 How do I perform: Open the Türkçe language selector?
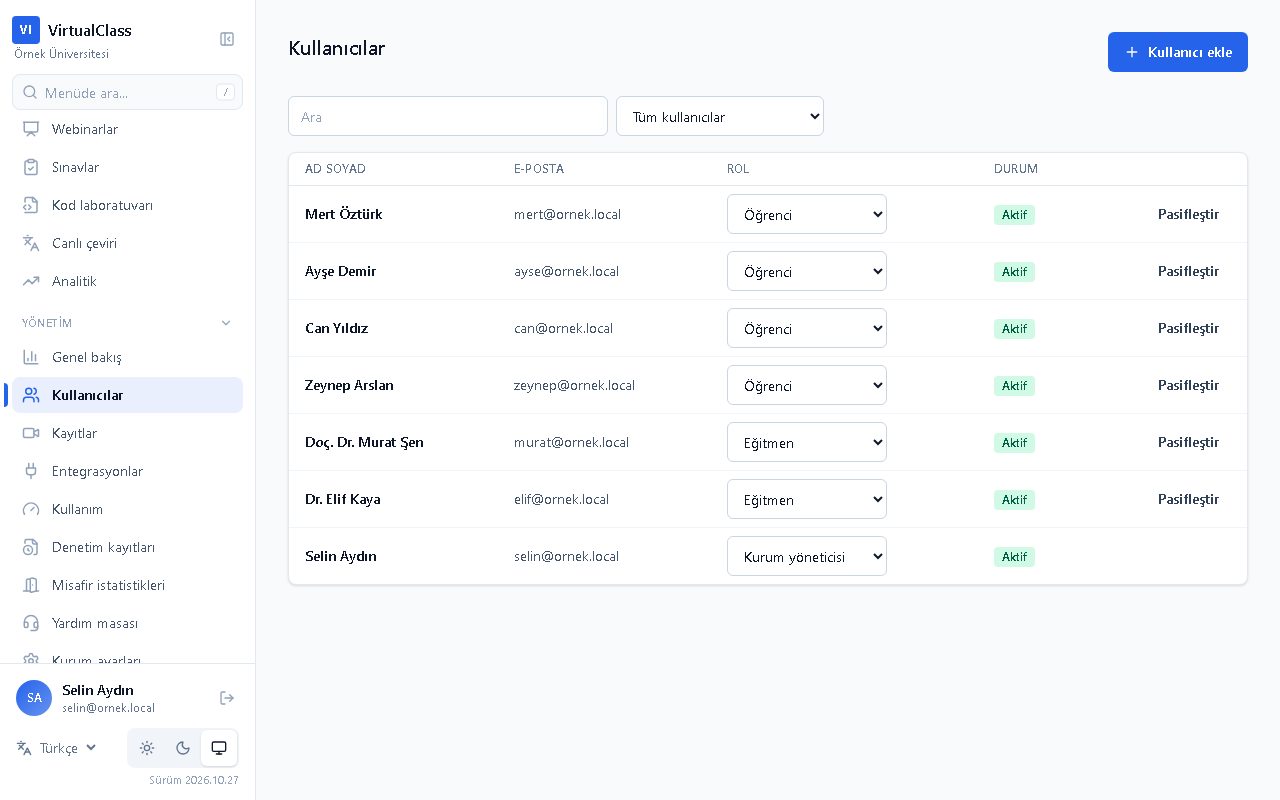[57, 748]
